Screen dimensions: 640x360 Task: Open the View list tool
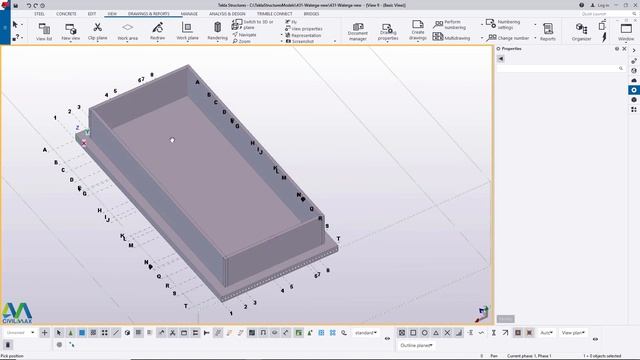[44, 31]
